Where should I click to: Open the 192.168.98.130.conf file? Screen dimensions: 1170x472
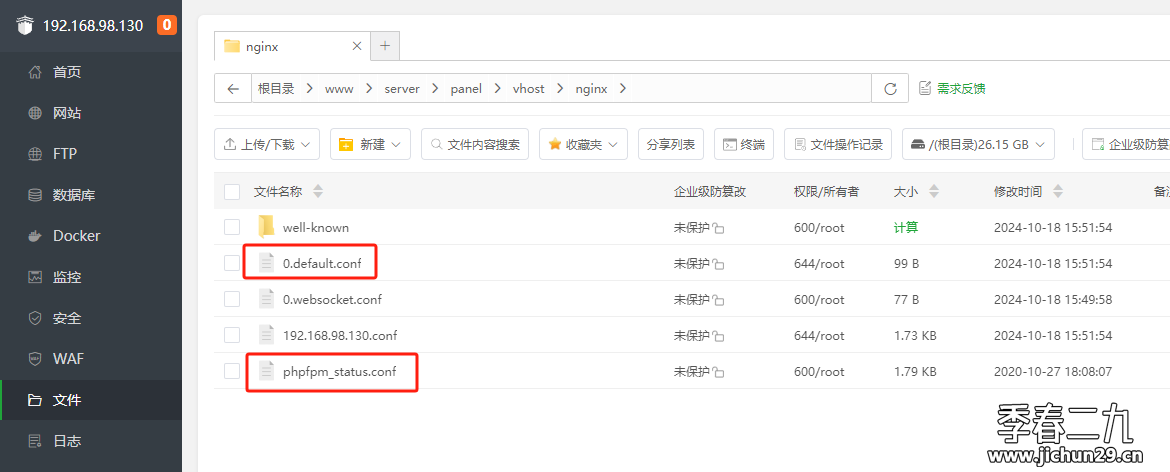[339, 335]
